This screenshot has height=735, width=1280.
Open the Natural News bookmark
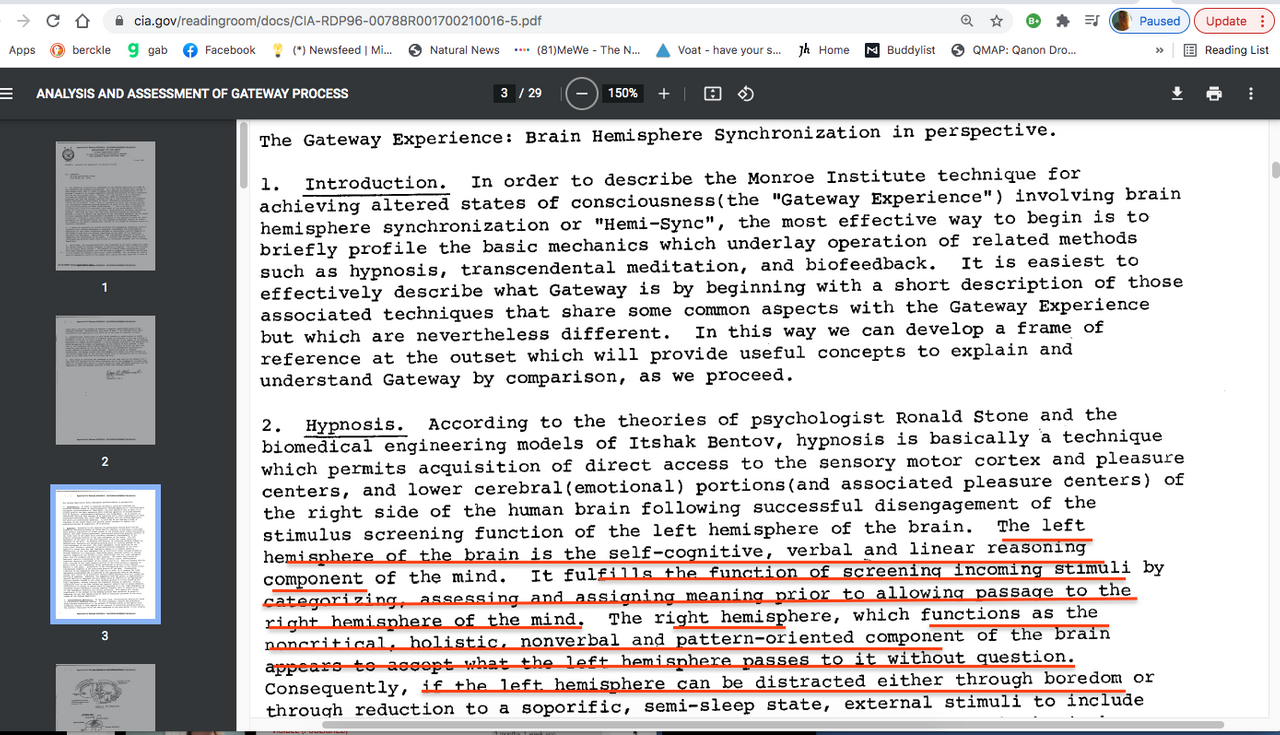pos(454,50)
